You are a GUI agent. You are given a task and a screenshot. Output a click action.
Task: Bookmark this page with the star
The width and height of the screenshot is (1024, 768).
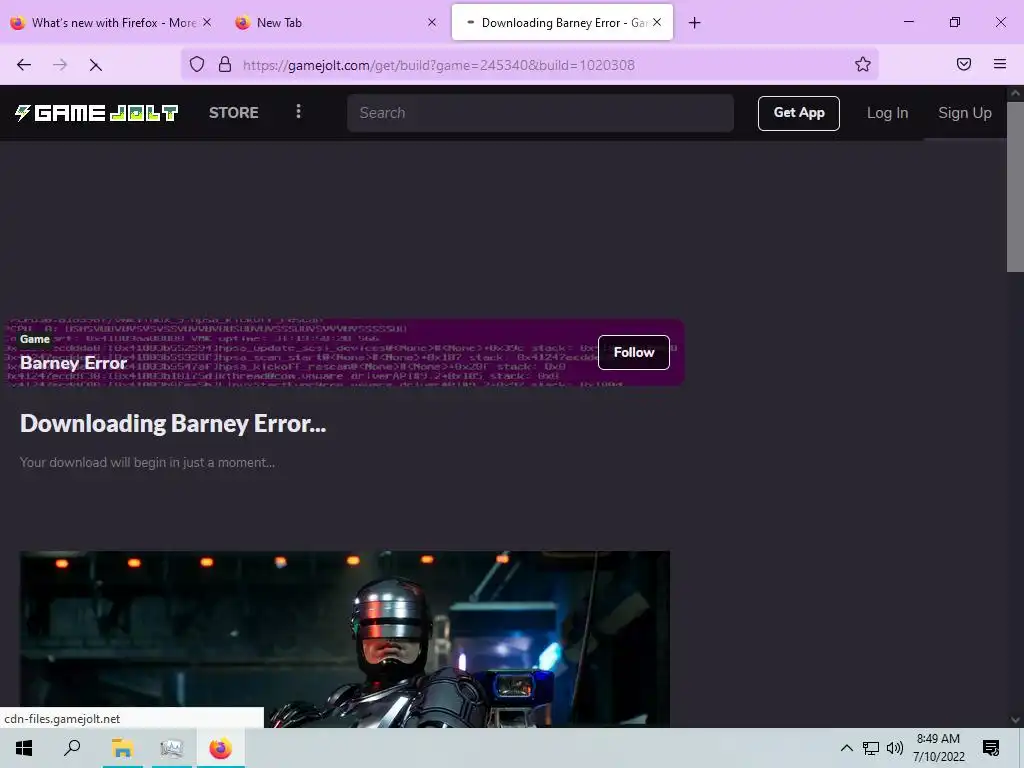click(x=863, y=64)
